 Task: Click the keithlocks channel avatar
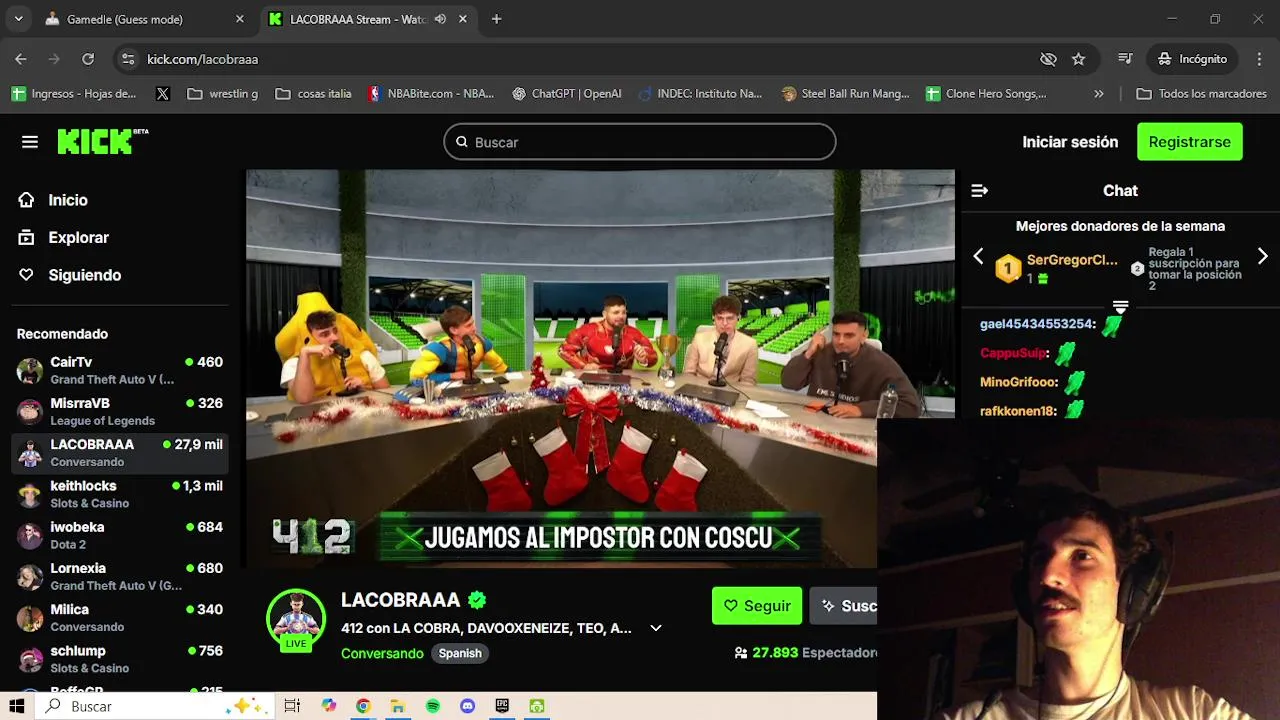(x=30, y=494)
